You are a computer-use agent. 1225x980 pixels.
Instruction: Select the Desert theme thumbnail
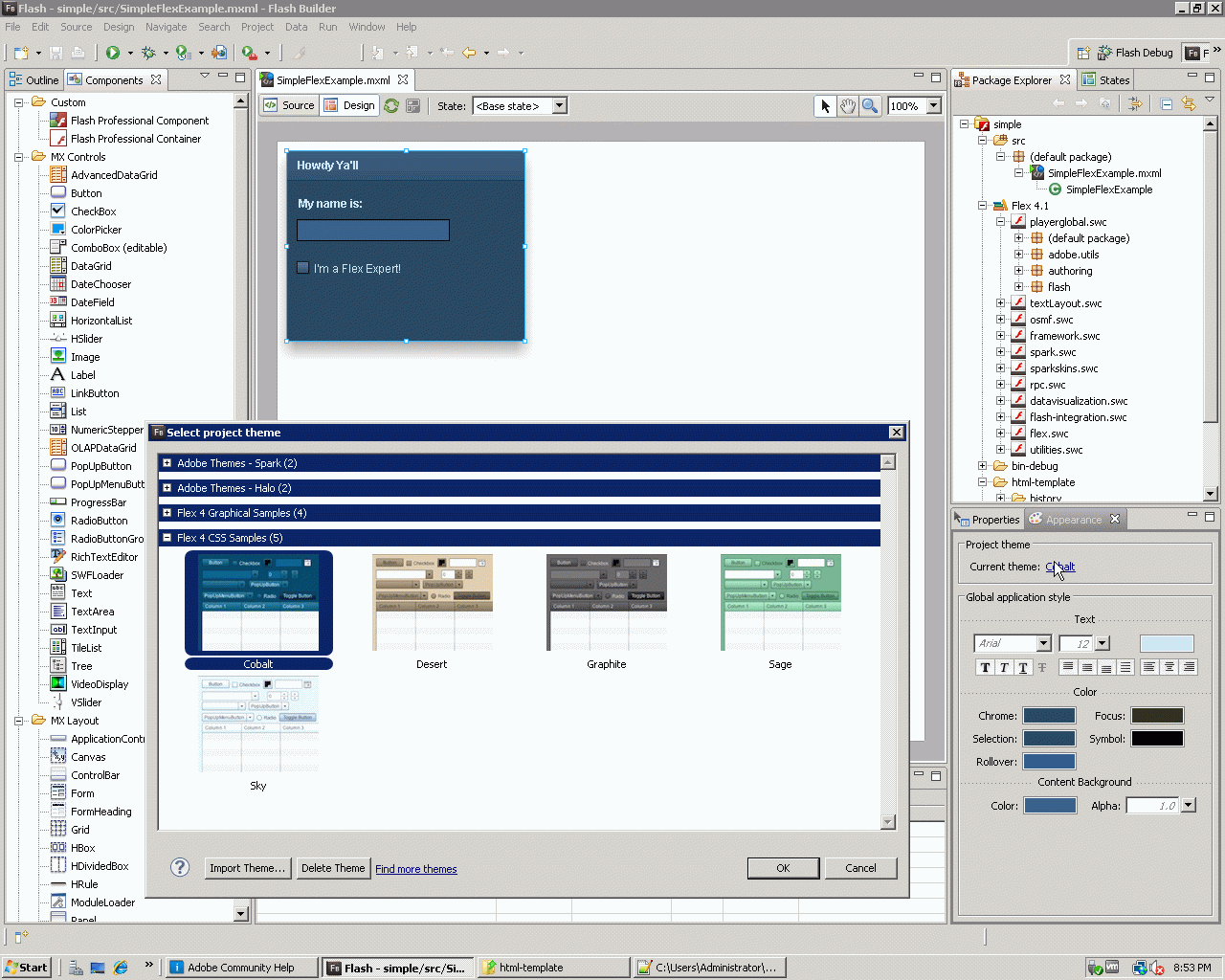433,602
